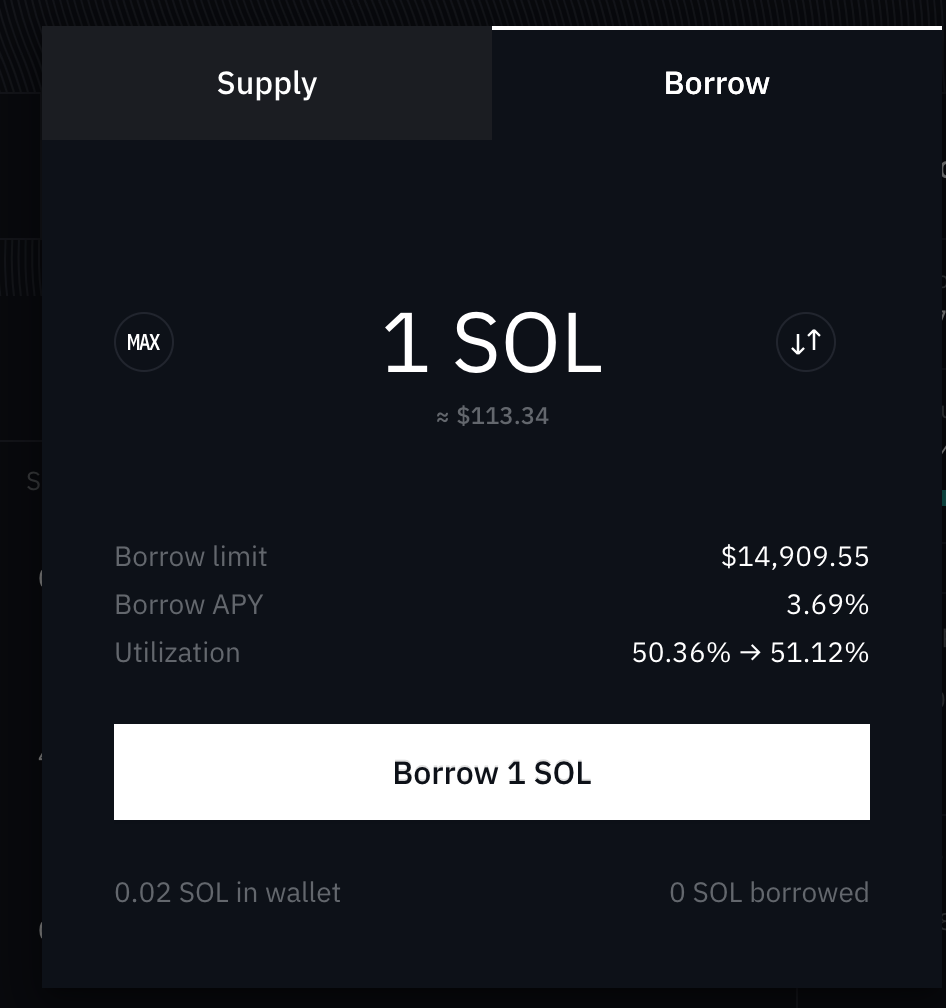946x1008 pixels.
Task: Click the '50.36%' current utilization figure
Action: pyautogui.click(x=680, y=652)
